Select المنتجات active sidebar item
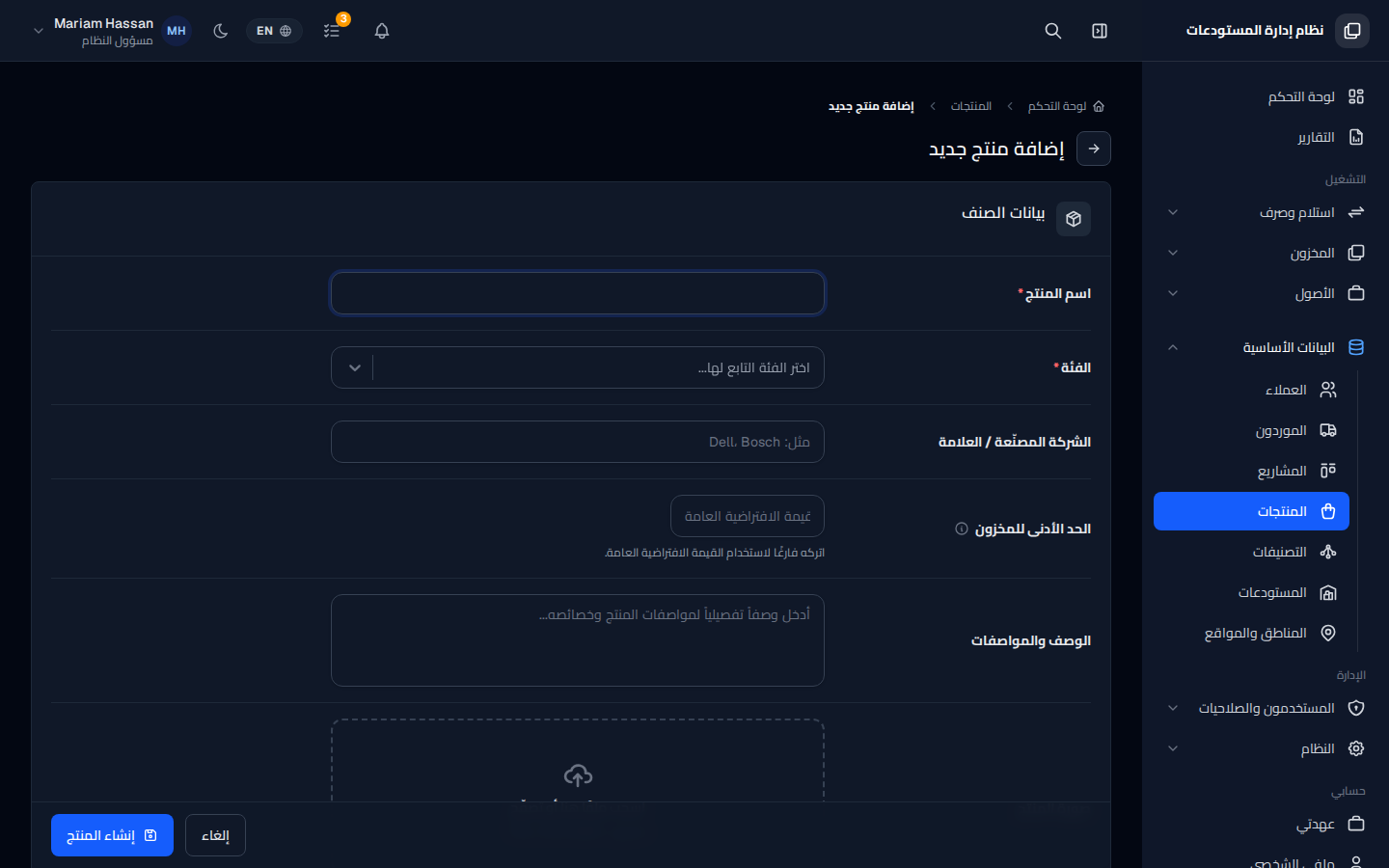This screenshot has width=1389, height=868. point(1252,511)
